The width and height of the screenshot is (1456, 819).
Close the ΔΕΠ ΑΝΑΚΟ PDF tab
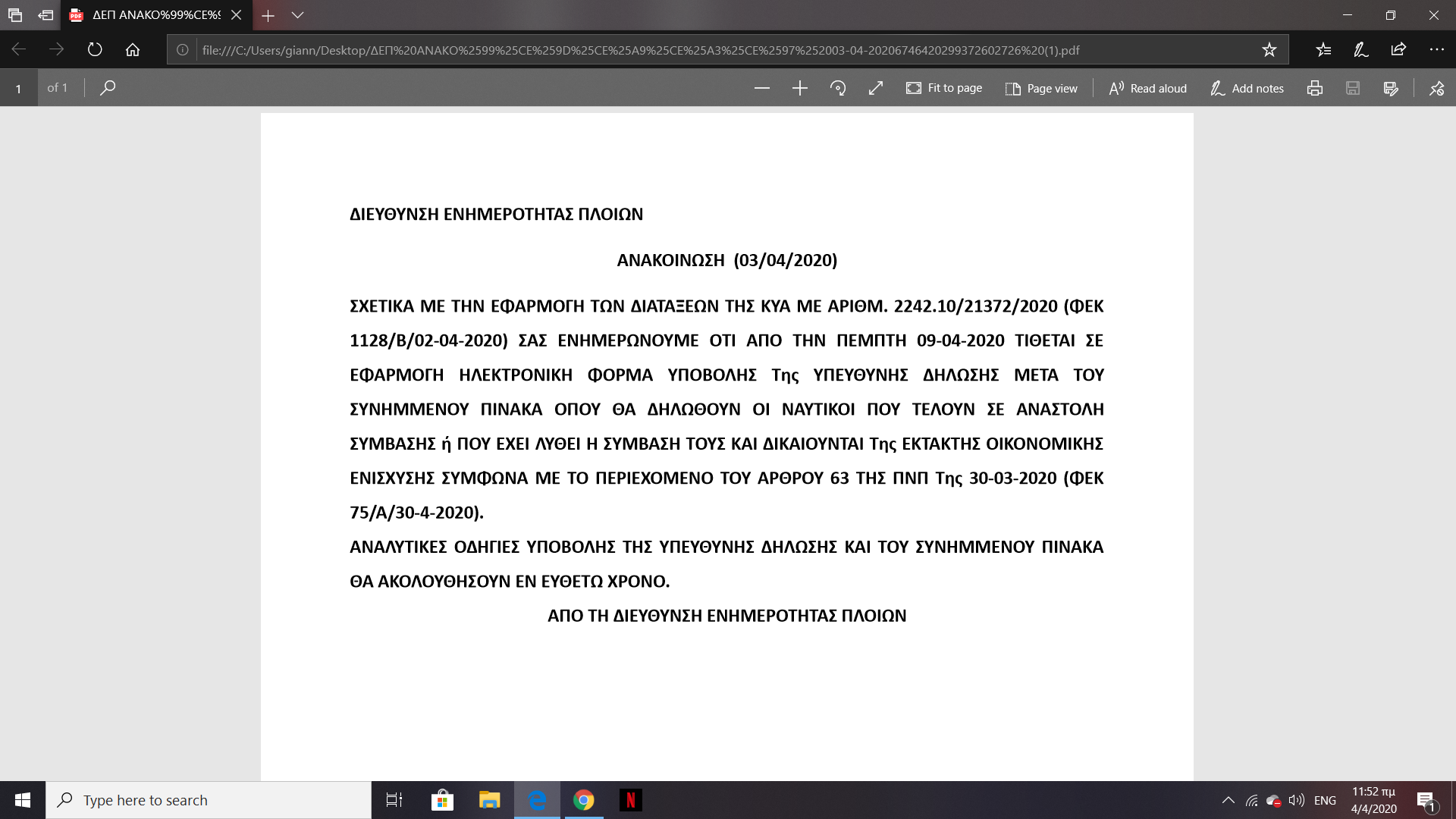tap(237, 15)
